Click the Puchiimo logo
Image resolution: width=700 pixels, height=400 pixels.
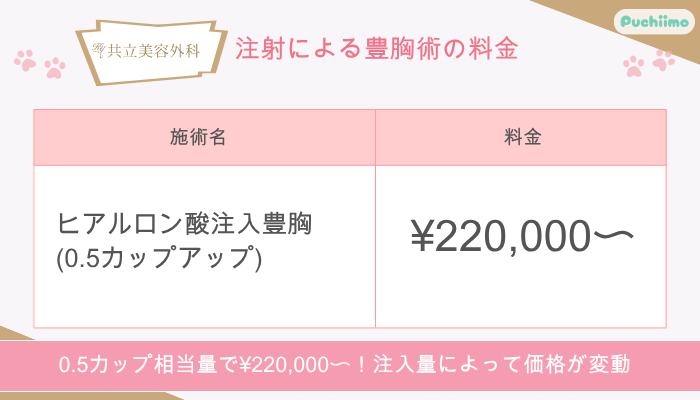click(654, 22)
